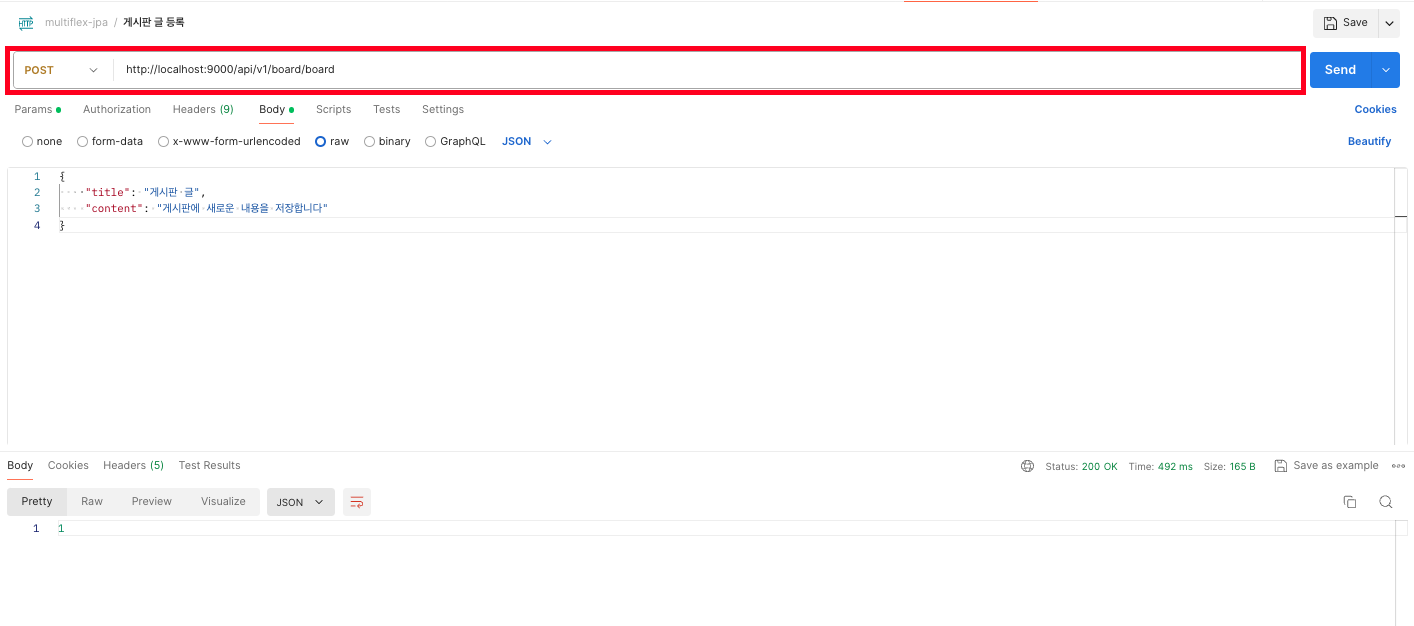
Task: Click the "content" key in request body
Action: click(115, 208)
